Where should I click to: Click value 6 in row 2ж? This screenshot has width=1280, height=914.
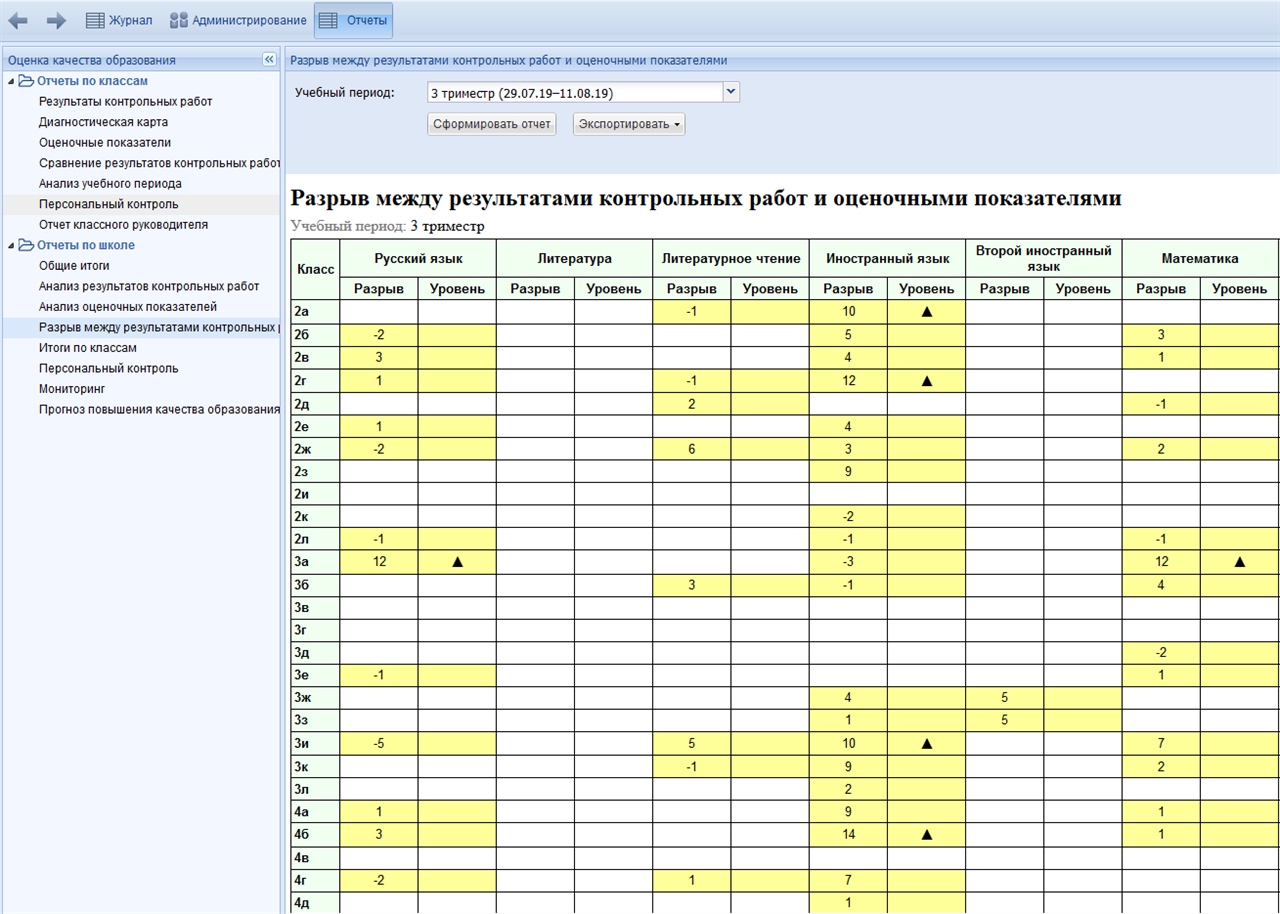tap(692, 449)
